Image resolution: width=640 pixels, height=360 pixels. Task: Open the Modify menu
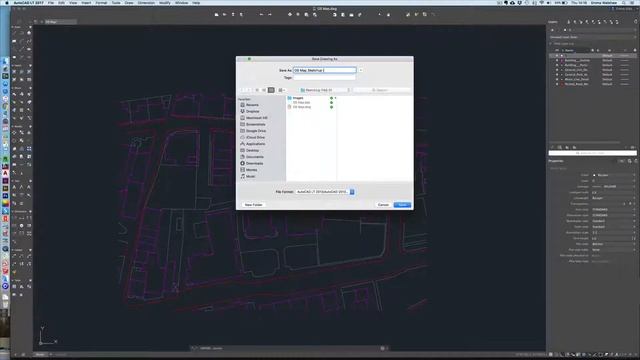click(x=164, y=3)
